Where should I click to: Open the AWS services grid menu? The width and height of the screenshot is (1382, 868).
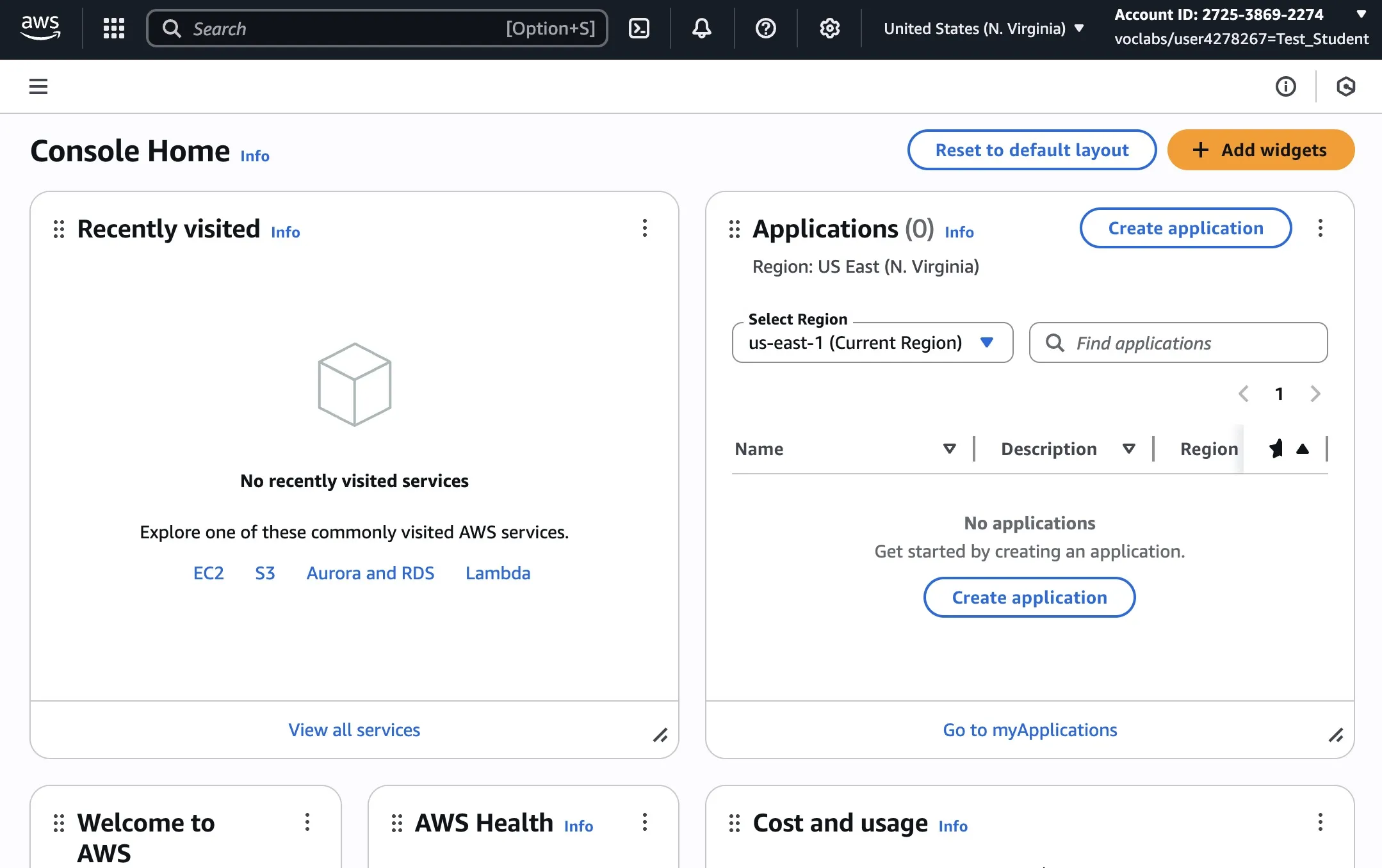pos(114,28)
